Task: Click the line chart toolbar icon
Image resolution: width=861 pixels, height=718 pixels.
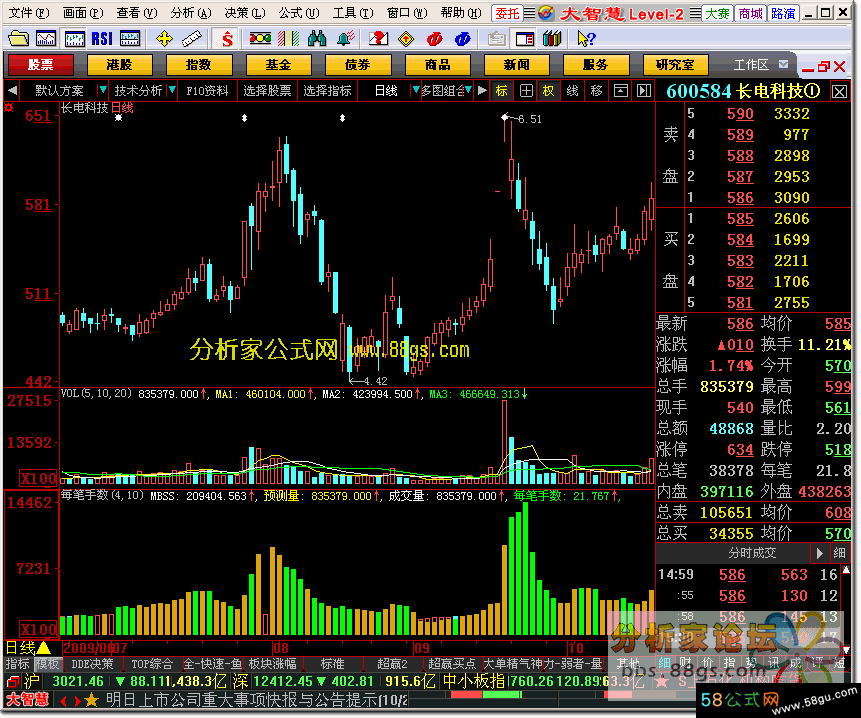Action: pyautogui.click(x=46, y=38)
